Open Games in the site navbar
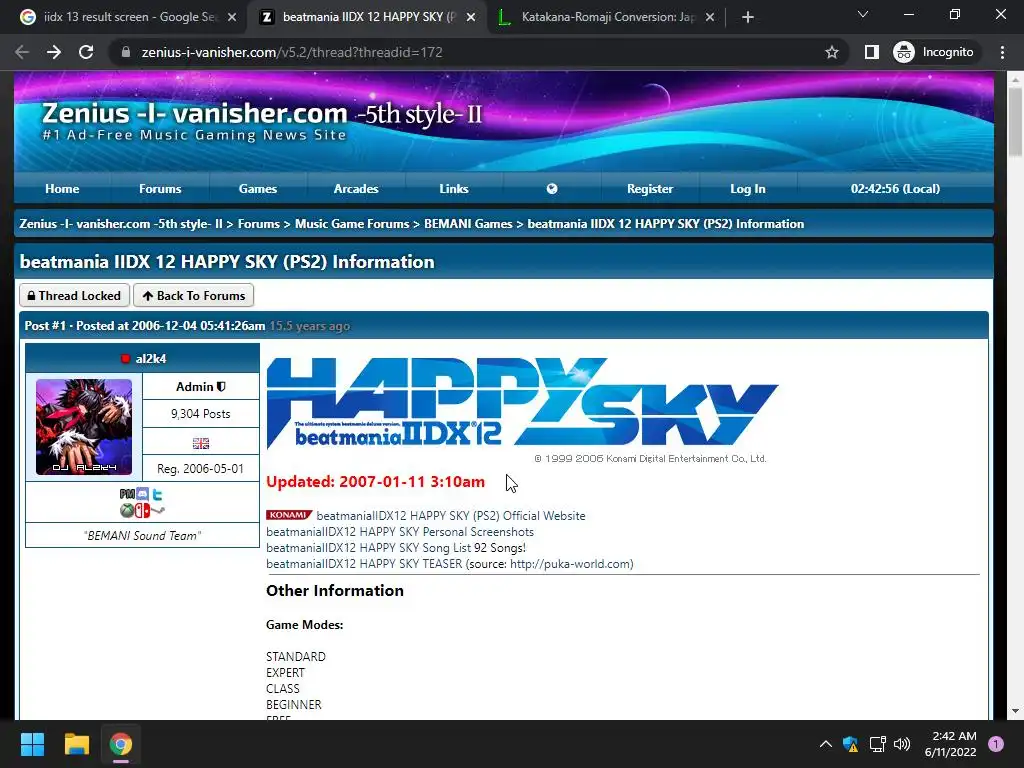The image size is (1024, 768). (x=258, y=189)
